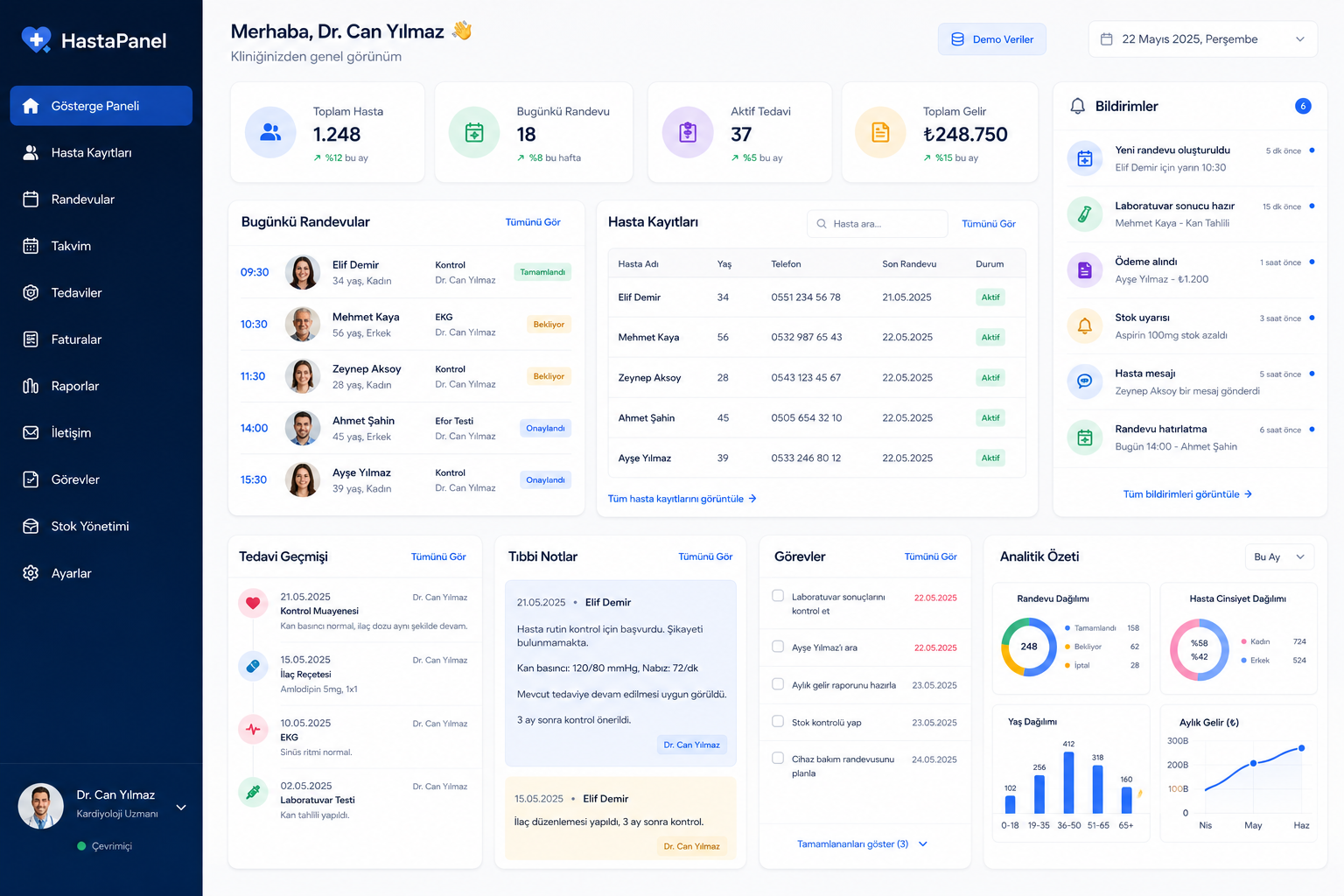Click the syringe icon for Laboratuvar Testi
Image resolution: width=1344 pixels, height=896 pixels.
pos(253,792)
